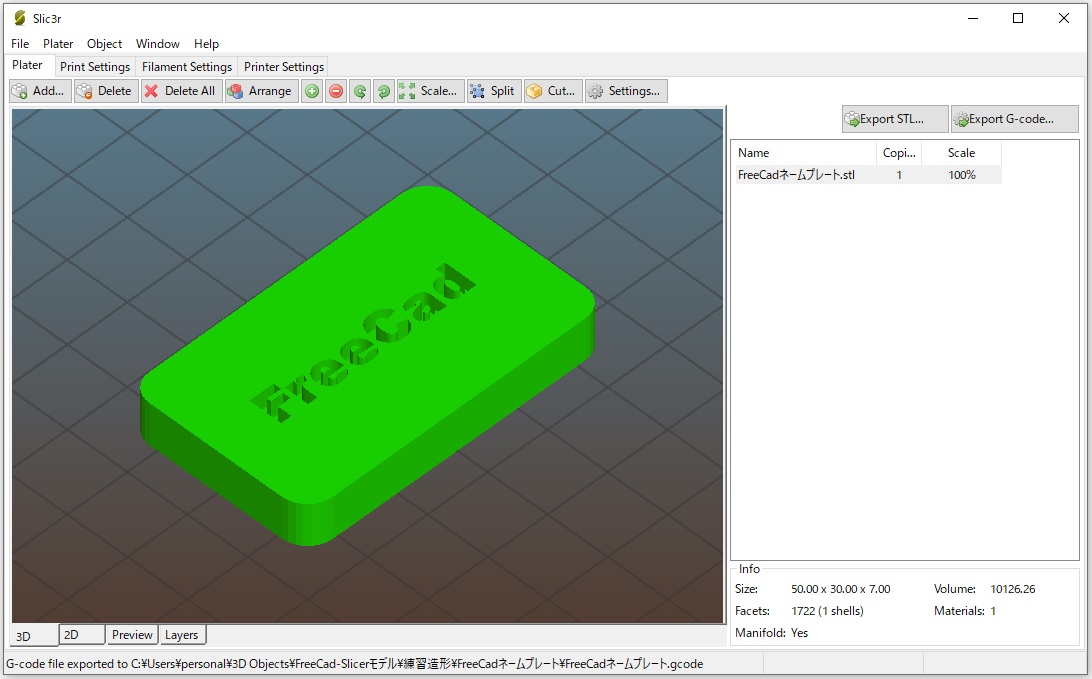This screenshot has width=1092, height=679.
Task: Click the Export STL button
Action: tap(894, 119)
